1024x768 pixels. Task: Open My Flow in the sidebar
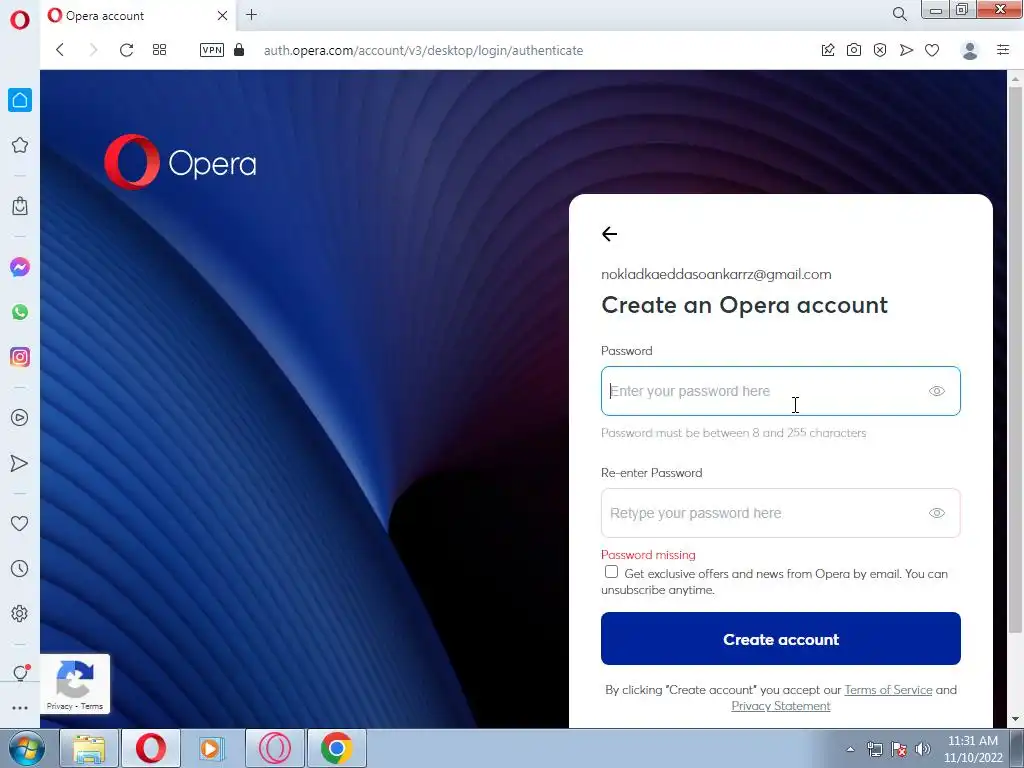tap(20, 463)
